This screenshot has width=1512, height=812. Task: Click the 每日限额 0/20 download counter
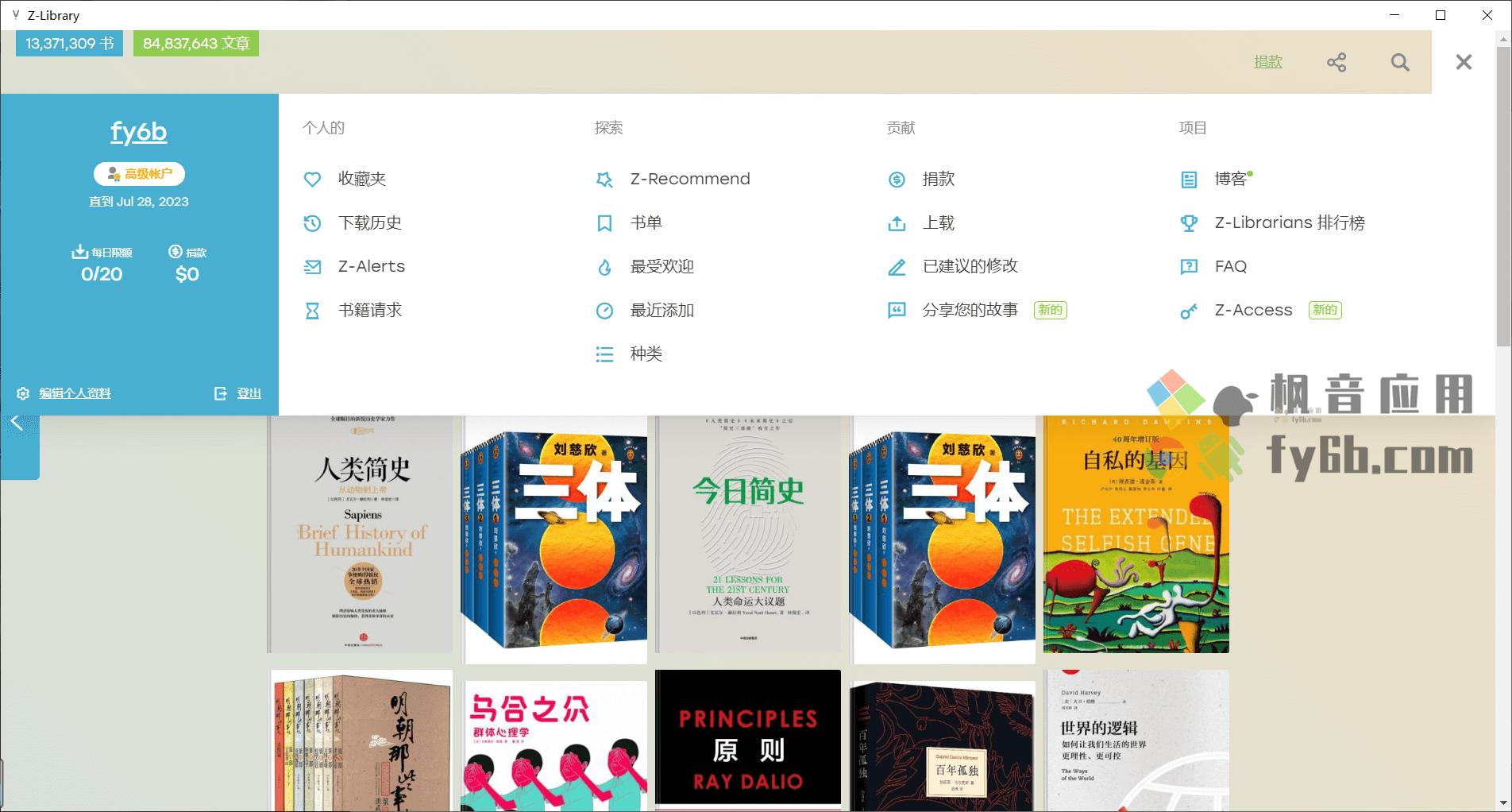(x=102, y=265)
